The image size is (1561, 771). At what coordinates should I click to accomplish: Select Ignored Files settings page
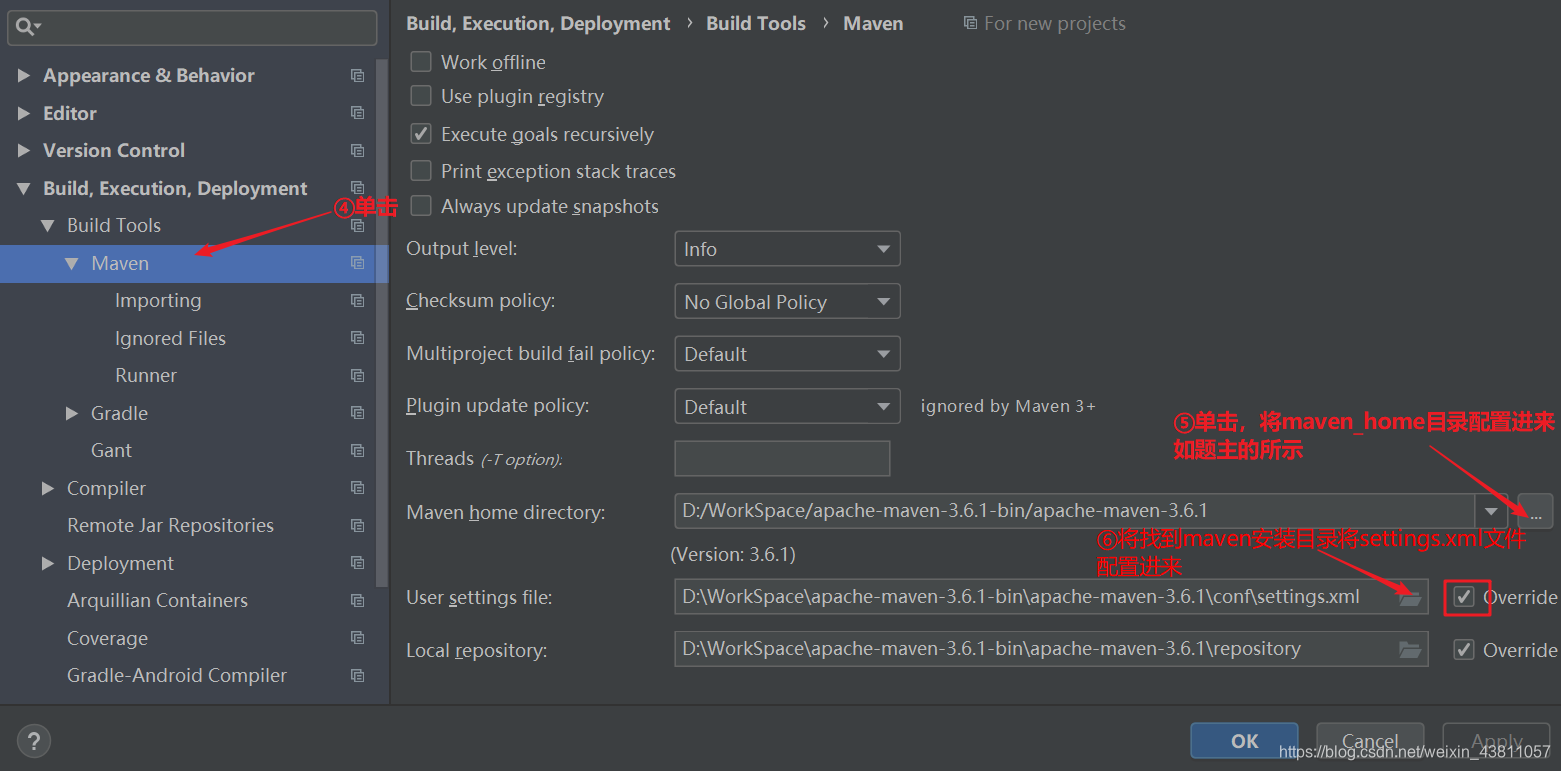point(170,338)
